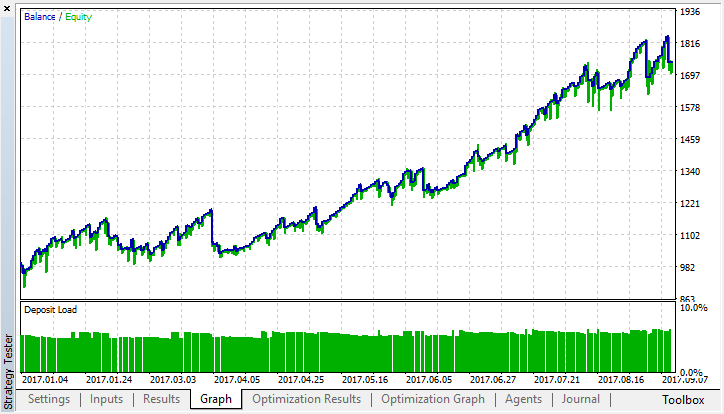Click the 2017.06.27 date label

click(x=493, y=379)
